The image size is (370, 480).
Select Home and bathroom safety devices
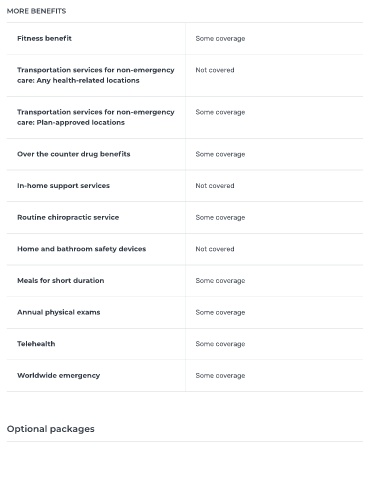(x=82, y=249)
